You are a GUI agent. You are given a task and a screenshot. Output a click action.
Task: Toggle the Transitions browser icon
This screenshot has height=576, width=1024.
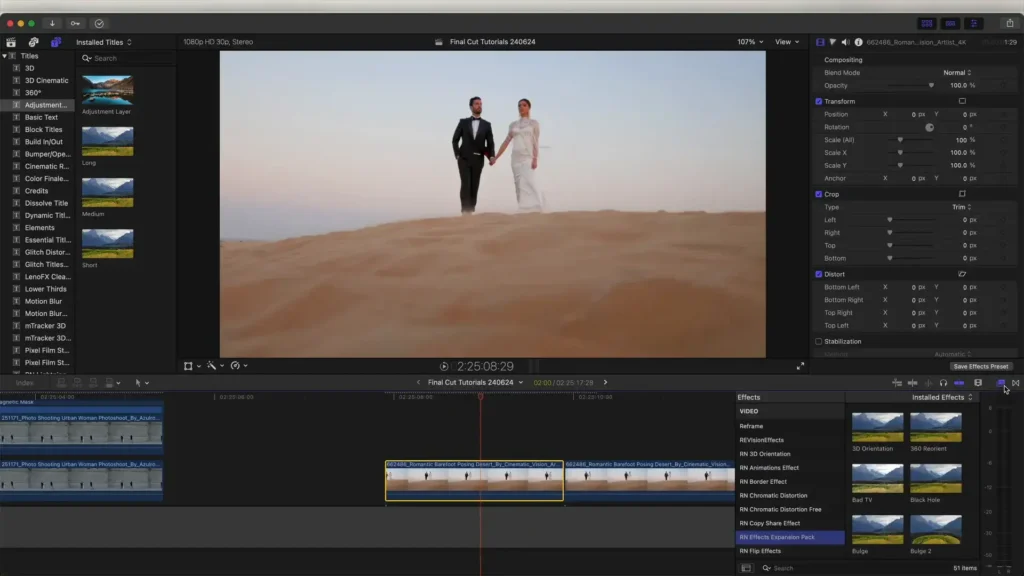tap(1016, 383)
